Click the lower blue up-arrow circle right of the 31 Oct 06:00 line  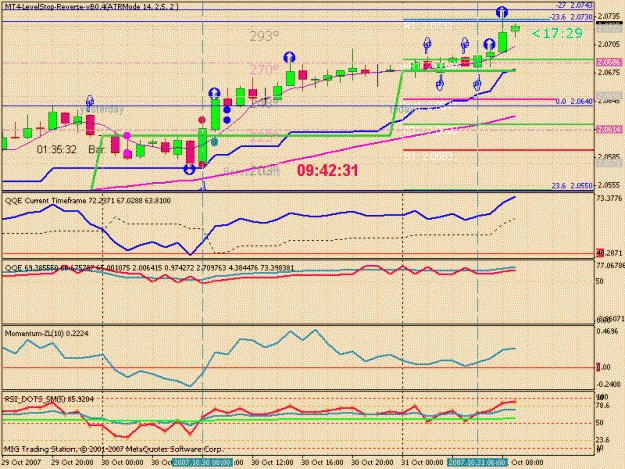(489, 44)
